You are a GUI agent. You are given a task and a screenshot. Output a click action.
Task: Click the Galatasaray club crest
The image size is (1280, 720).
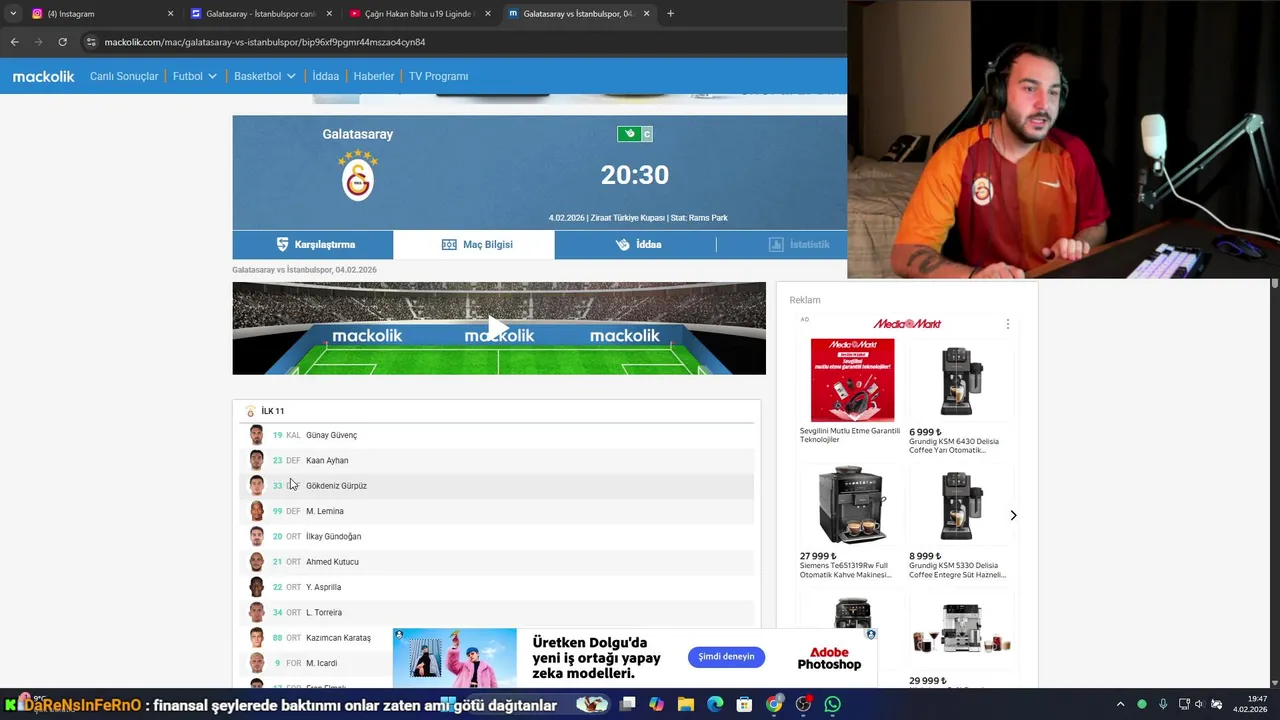357,176
